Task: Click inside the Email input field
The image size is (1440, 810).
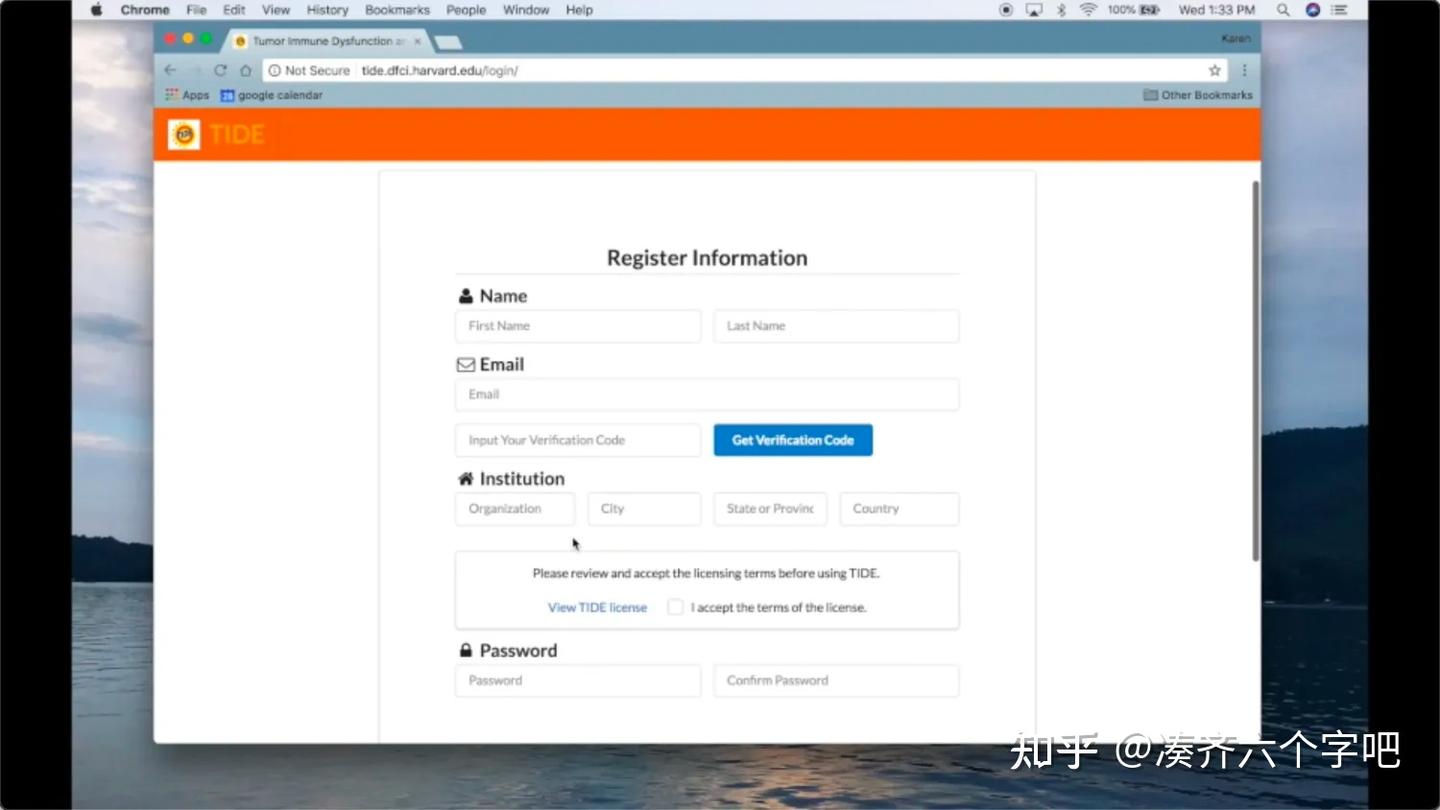Action: (x=707, y=394)
